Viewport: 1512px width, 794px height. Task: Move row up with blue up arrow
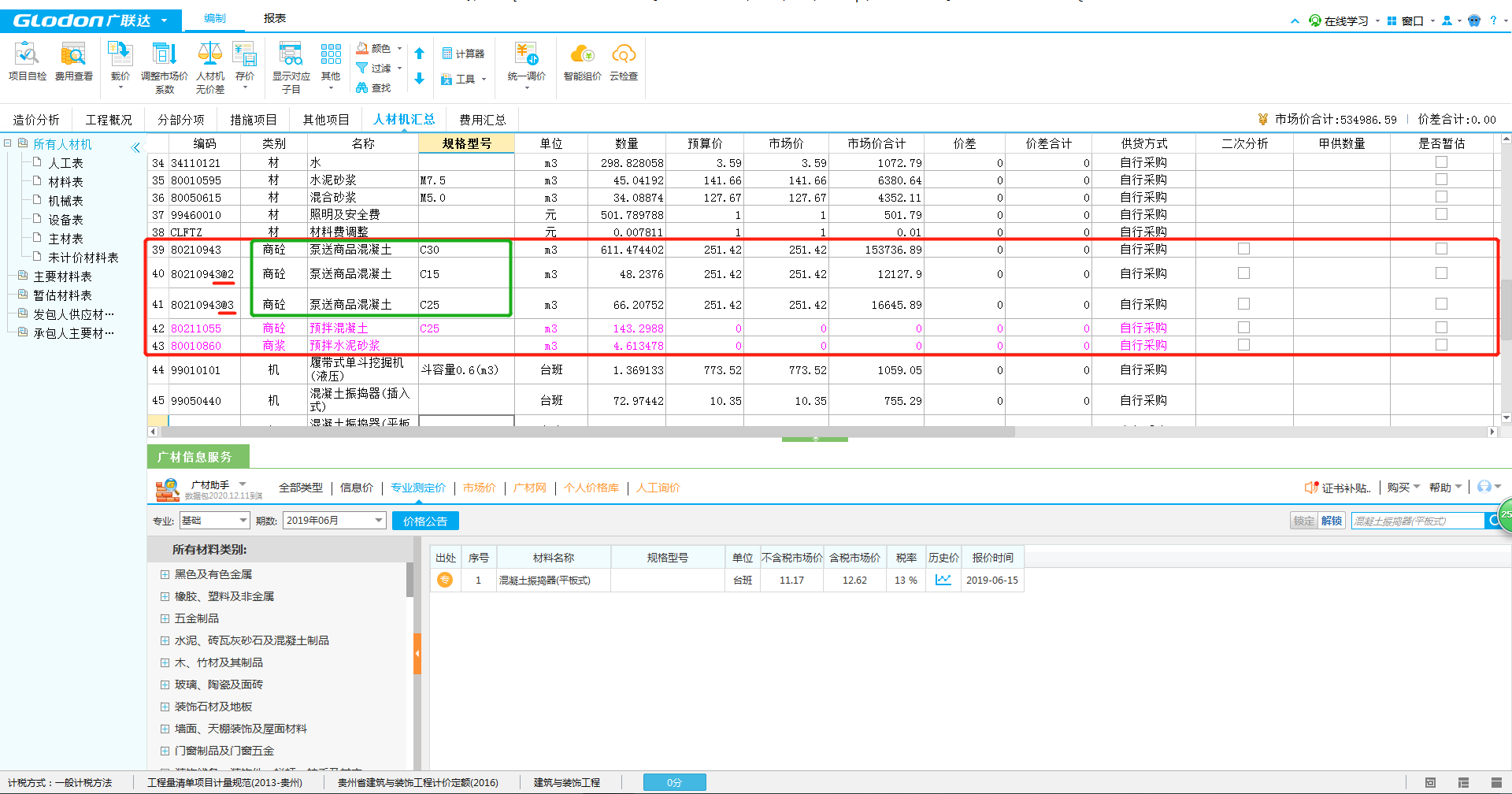[x=420, y=54]
